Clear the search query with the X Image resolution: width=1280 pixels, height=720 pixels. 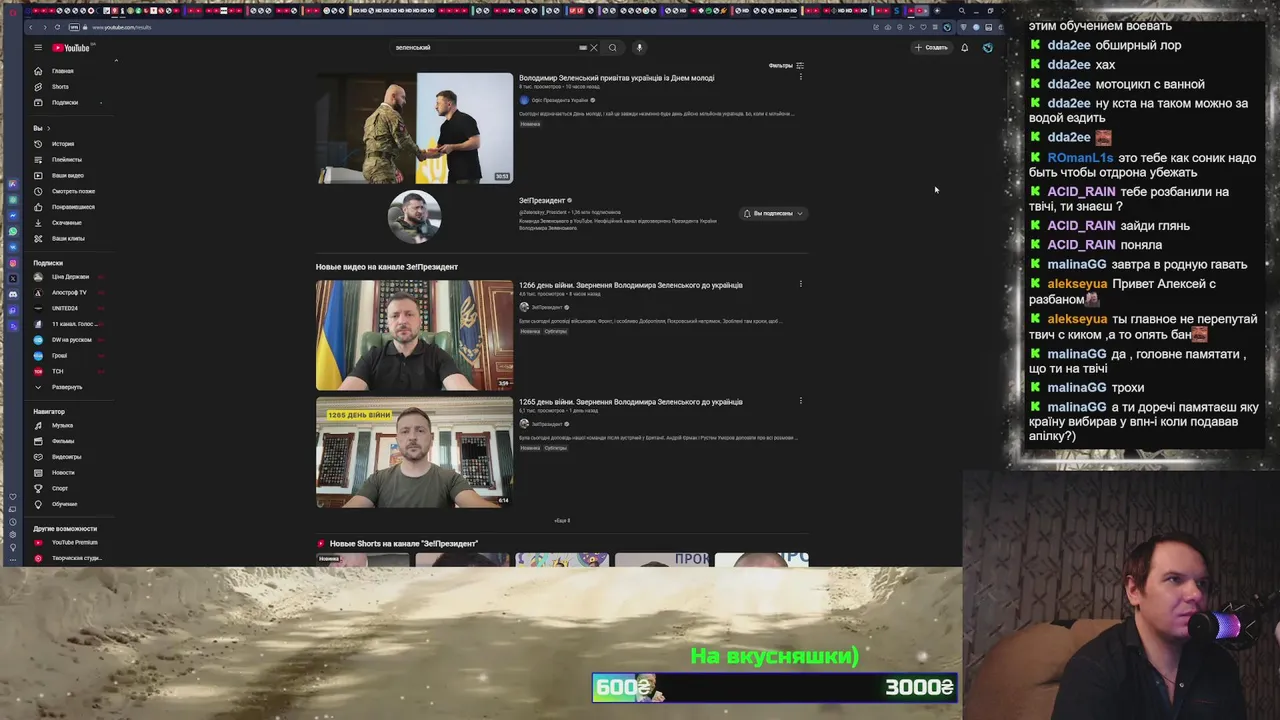[x=593, y=47]
